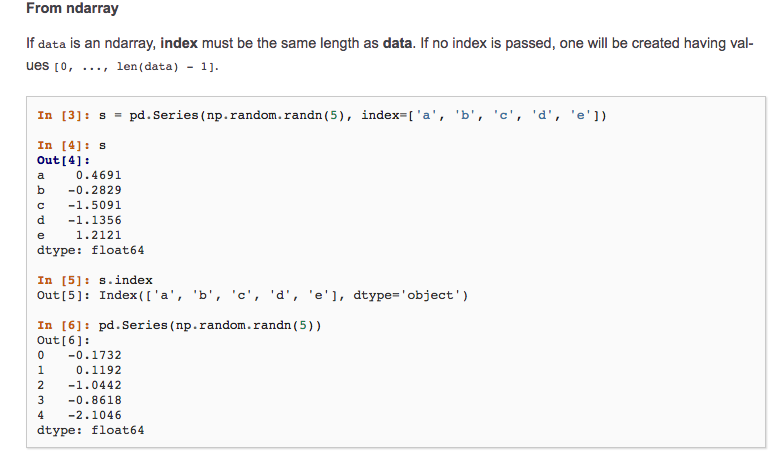Click "dtype='object'" in Out[5] line
Screen dimensions: 779x458
[x=407, y=296]
